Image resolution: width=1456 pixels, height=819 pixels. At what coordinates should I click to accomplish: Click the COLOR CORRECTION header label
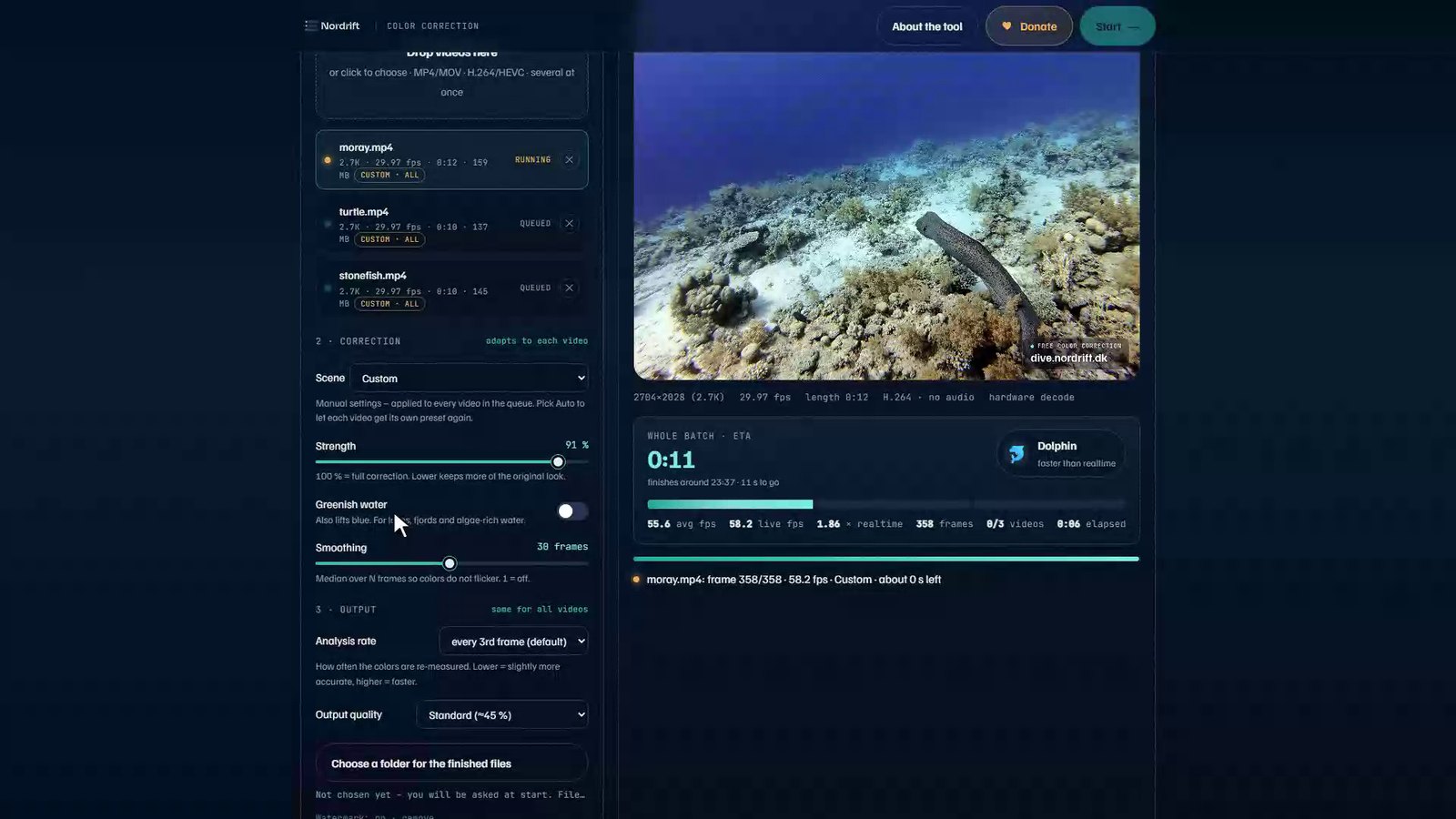click(432, 26)
